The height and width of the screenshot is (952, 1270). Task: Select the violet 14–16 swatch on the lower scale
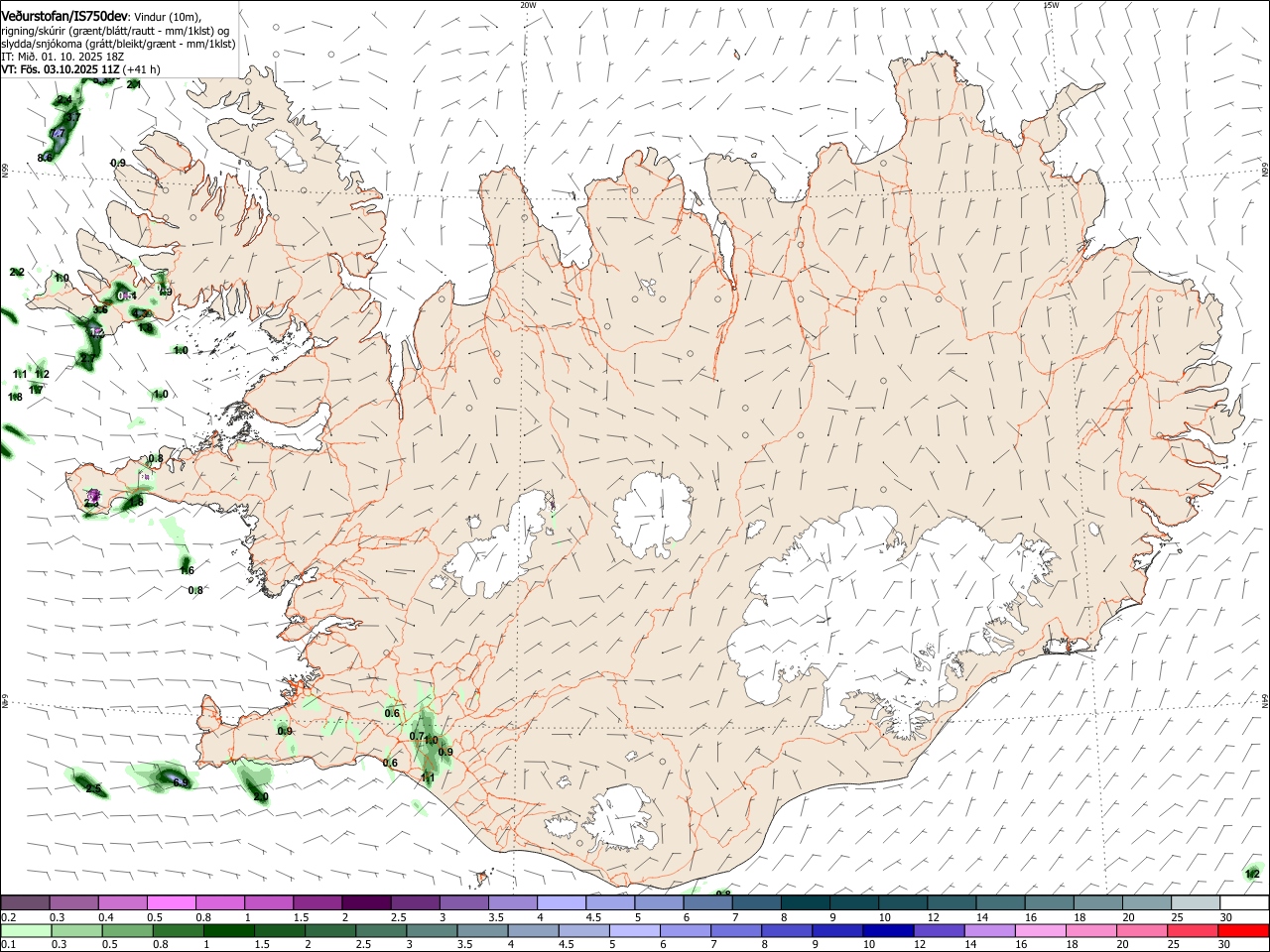(x=990, y=931)
